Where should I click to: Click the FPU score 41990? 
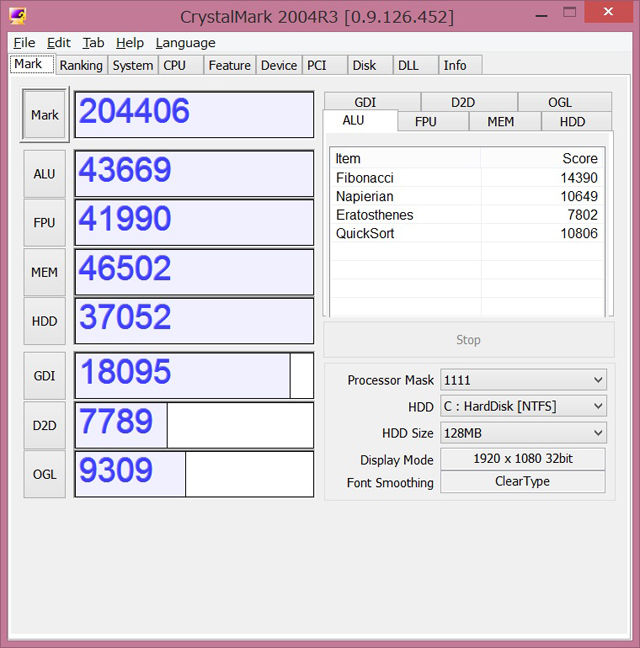tap(194, 223)
